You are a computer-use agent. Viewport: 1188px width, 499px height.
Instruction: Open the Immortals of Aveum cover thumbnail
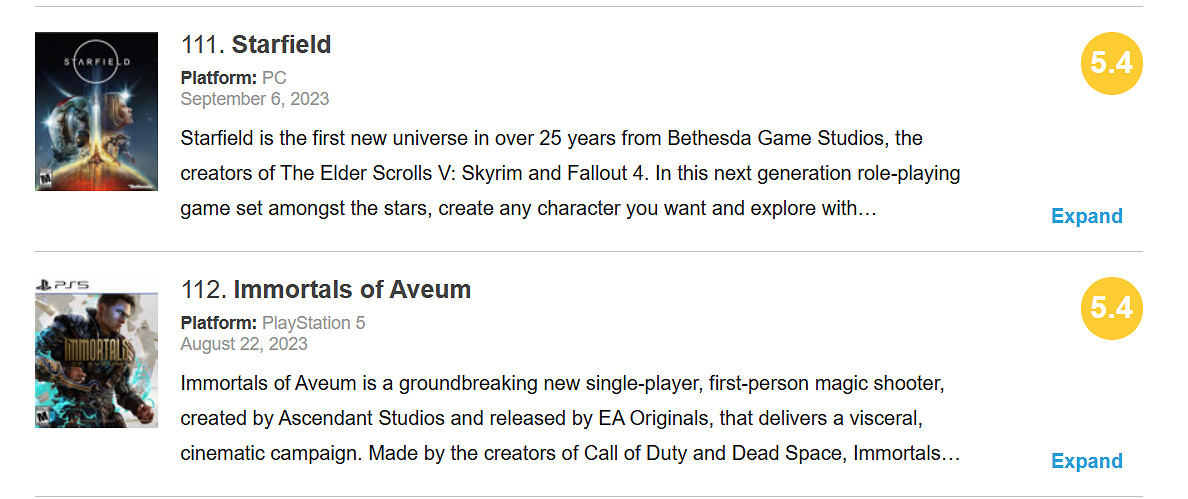click(96, 355)
